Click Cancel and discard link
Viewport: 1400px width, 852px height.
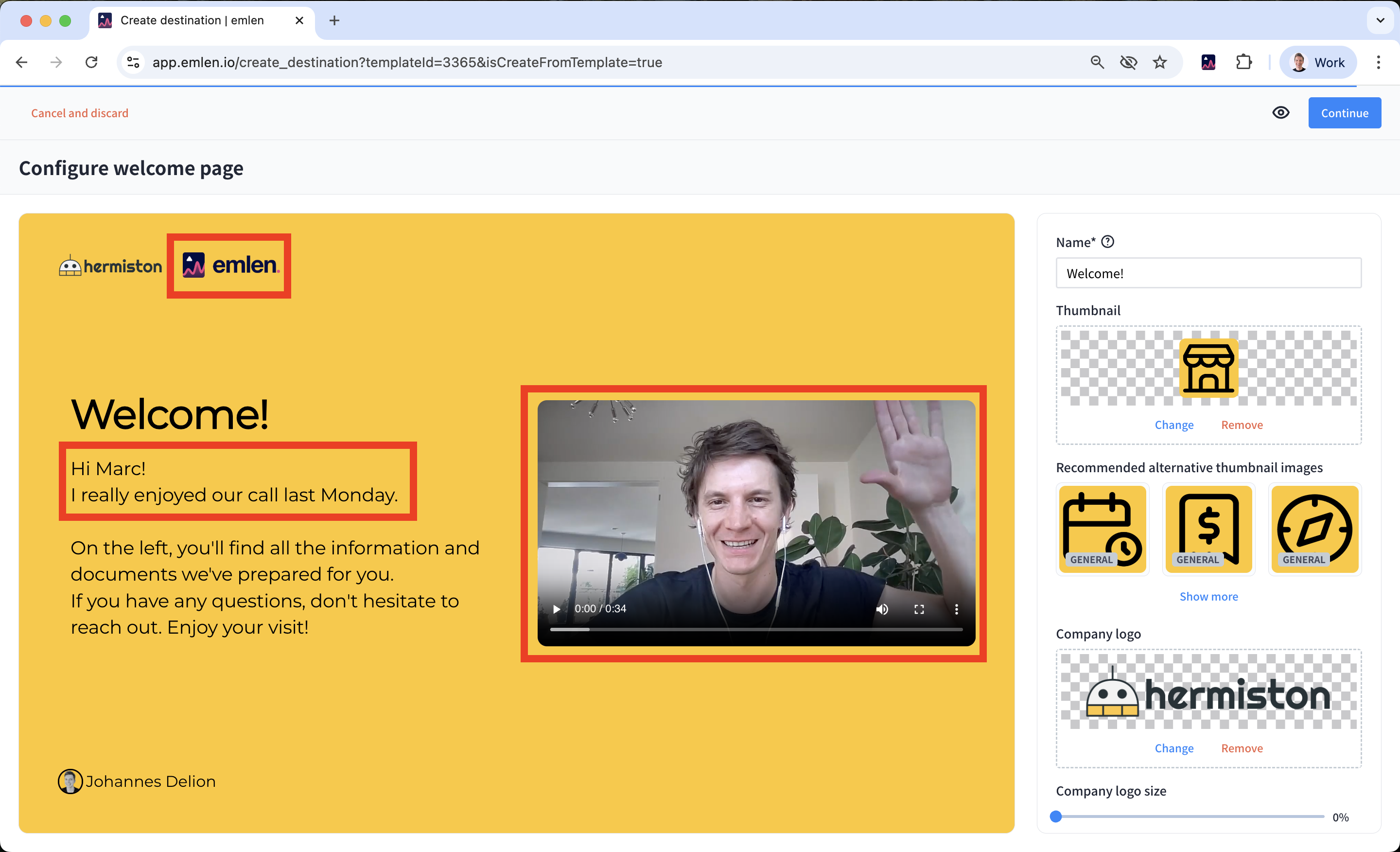pos(80,113)
